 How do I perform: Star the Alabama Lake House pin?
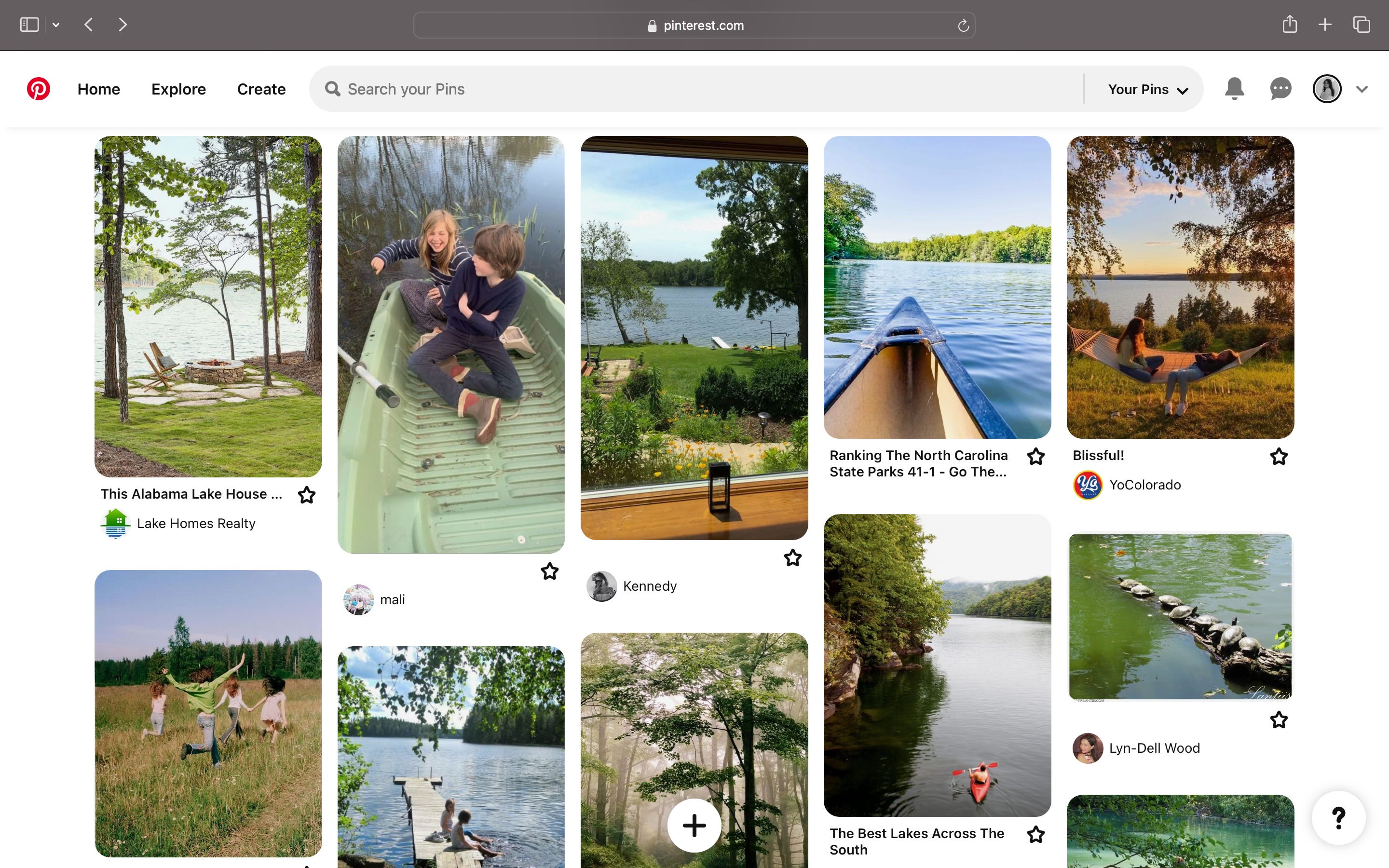point(307,495)
